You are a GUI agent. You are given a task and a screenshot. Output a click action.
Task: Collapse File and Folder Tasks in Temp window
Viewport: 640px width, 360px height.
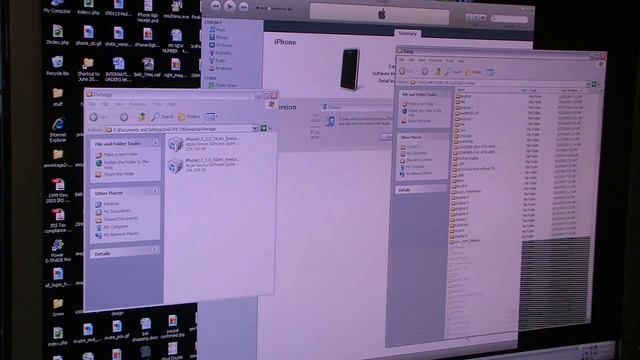pyautogui.click(x=447, y=94)
